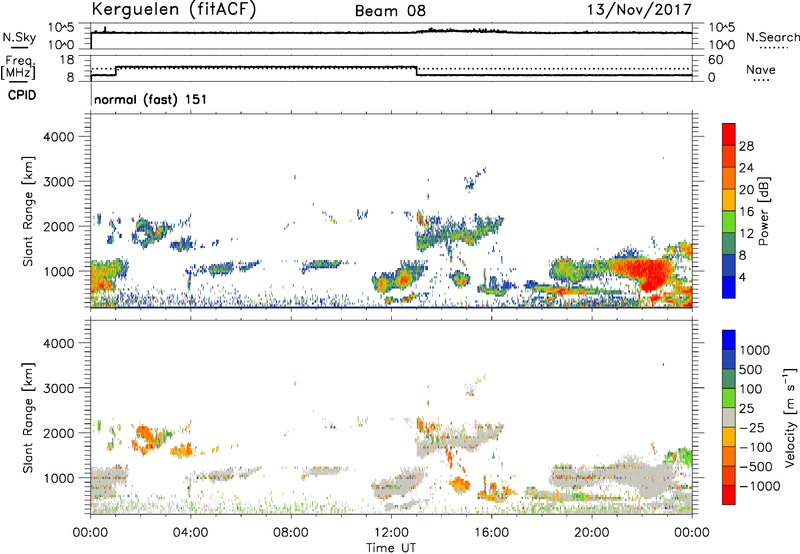Click the date "13/Nov/2017"
This screenshot has width=800, height=554.
pos(639,10)
